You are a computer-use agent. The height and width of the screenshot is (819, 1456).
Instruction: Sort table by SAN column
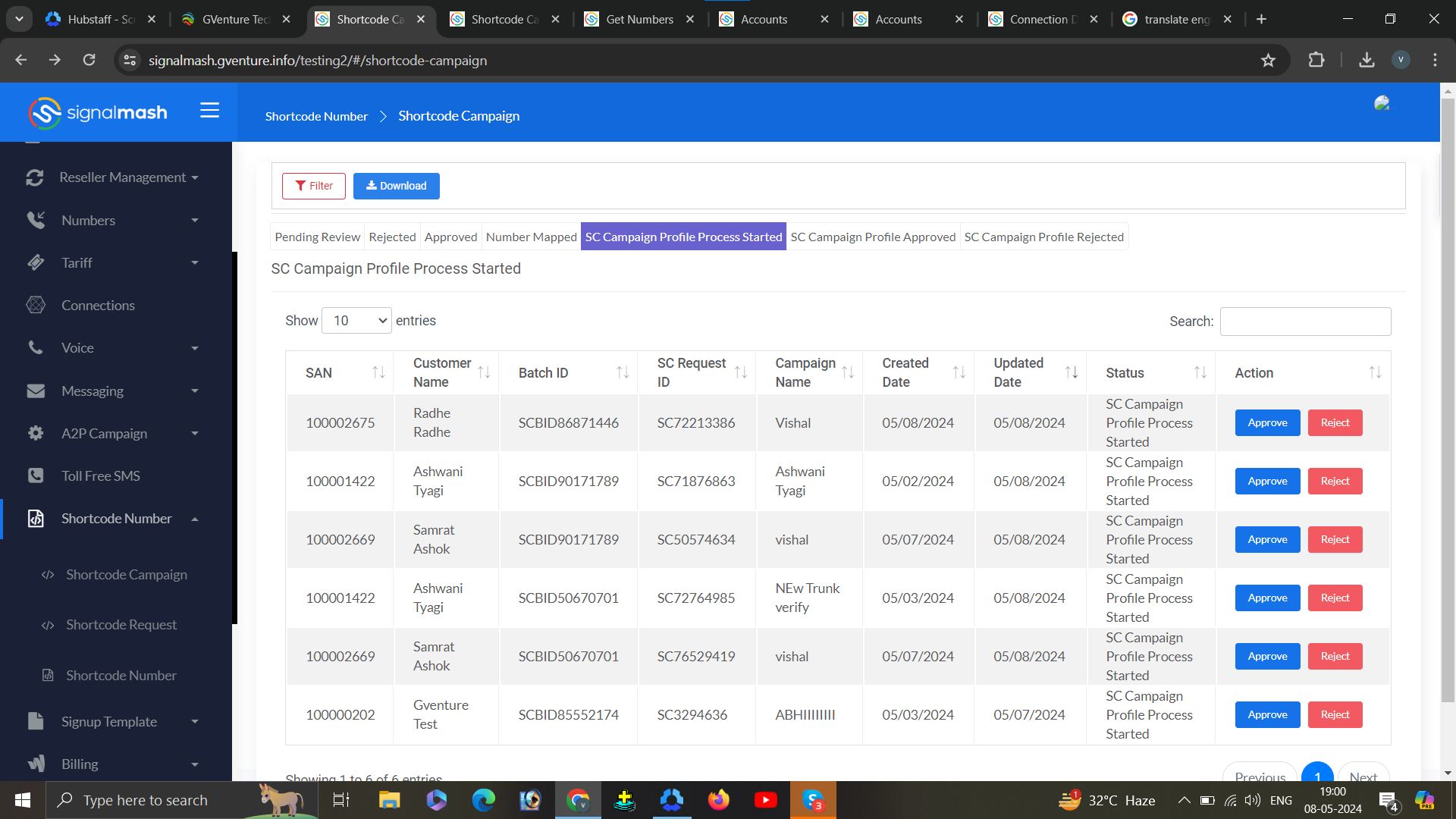(x=339, y=372)
